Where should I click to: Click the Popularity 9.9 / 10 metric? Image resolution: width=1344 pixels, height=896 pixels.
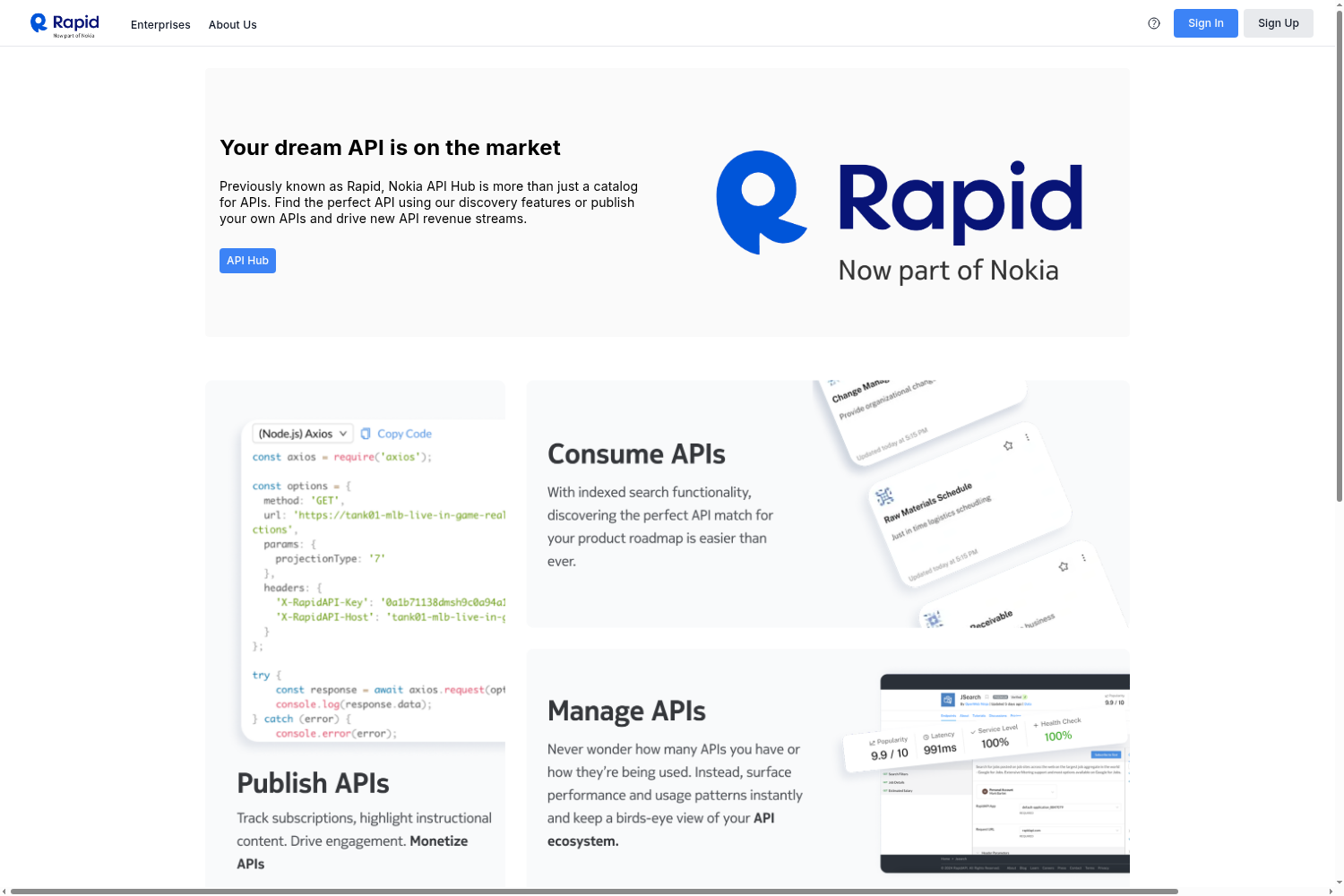point(889,749)
